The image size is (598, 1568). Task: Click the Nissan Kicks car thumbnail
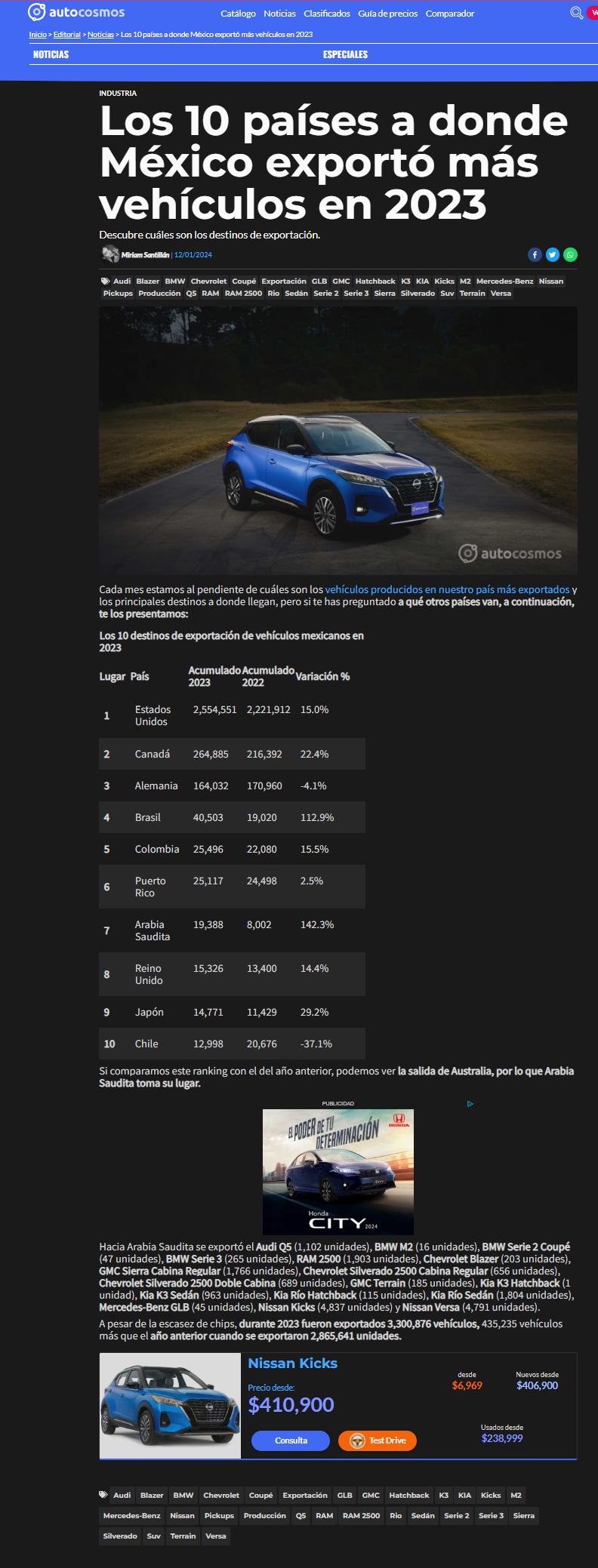tap(171, 1406)
